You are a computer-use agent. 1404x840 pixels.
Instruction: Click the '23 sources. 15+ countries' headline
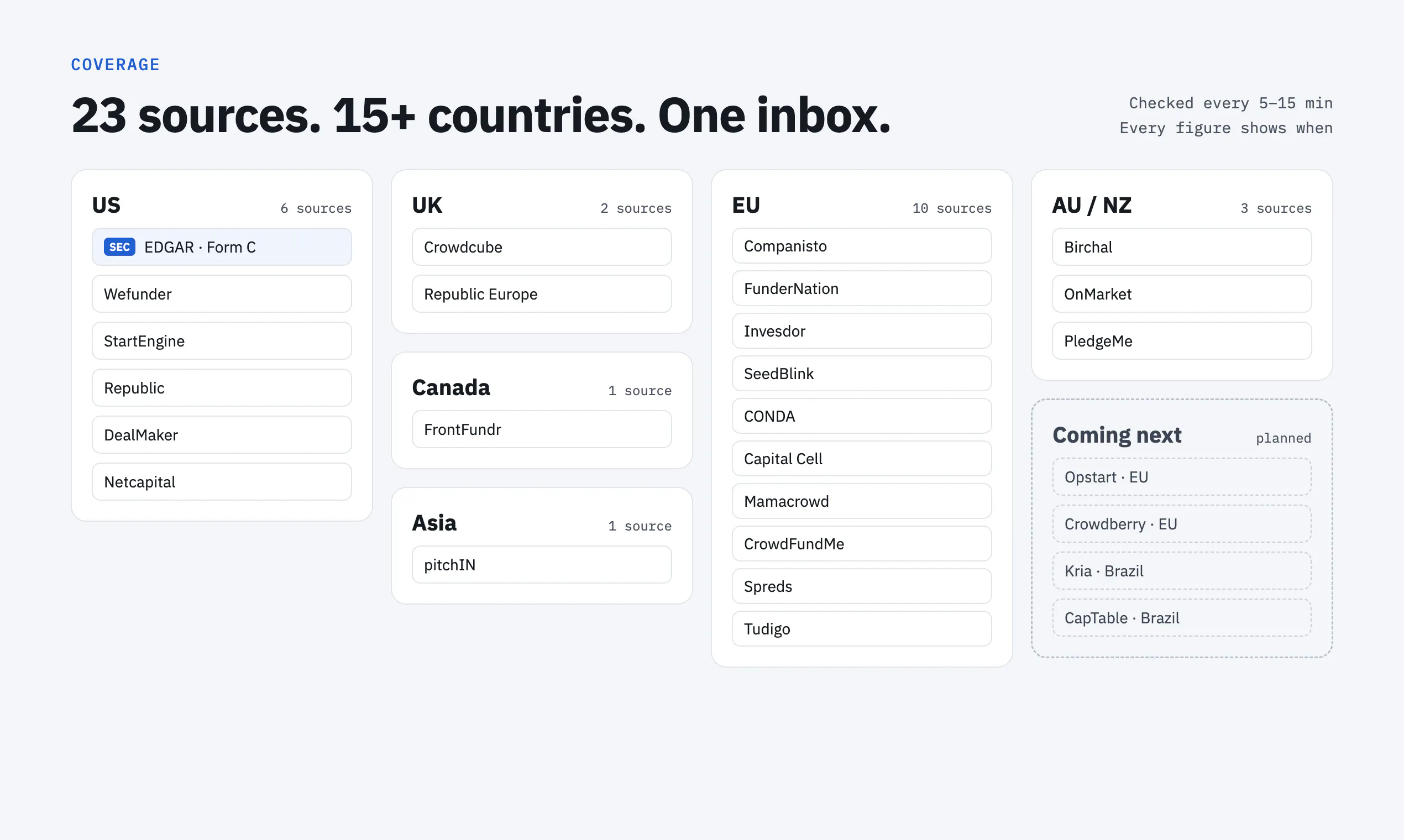pyautogui.click(x=481, y=116)
